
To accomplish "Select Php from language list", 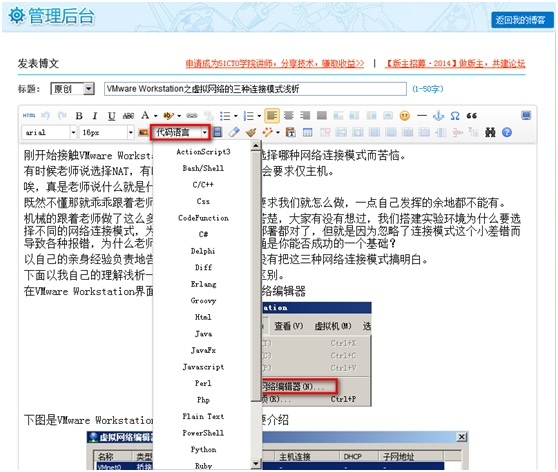I will pyautogui.click(x=203, y=400).
